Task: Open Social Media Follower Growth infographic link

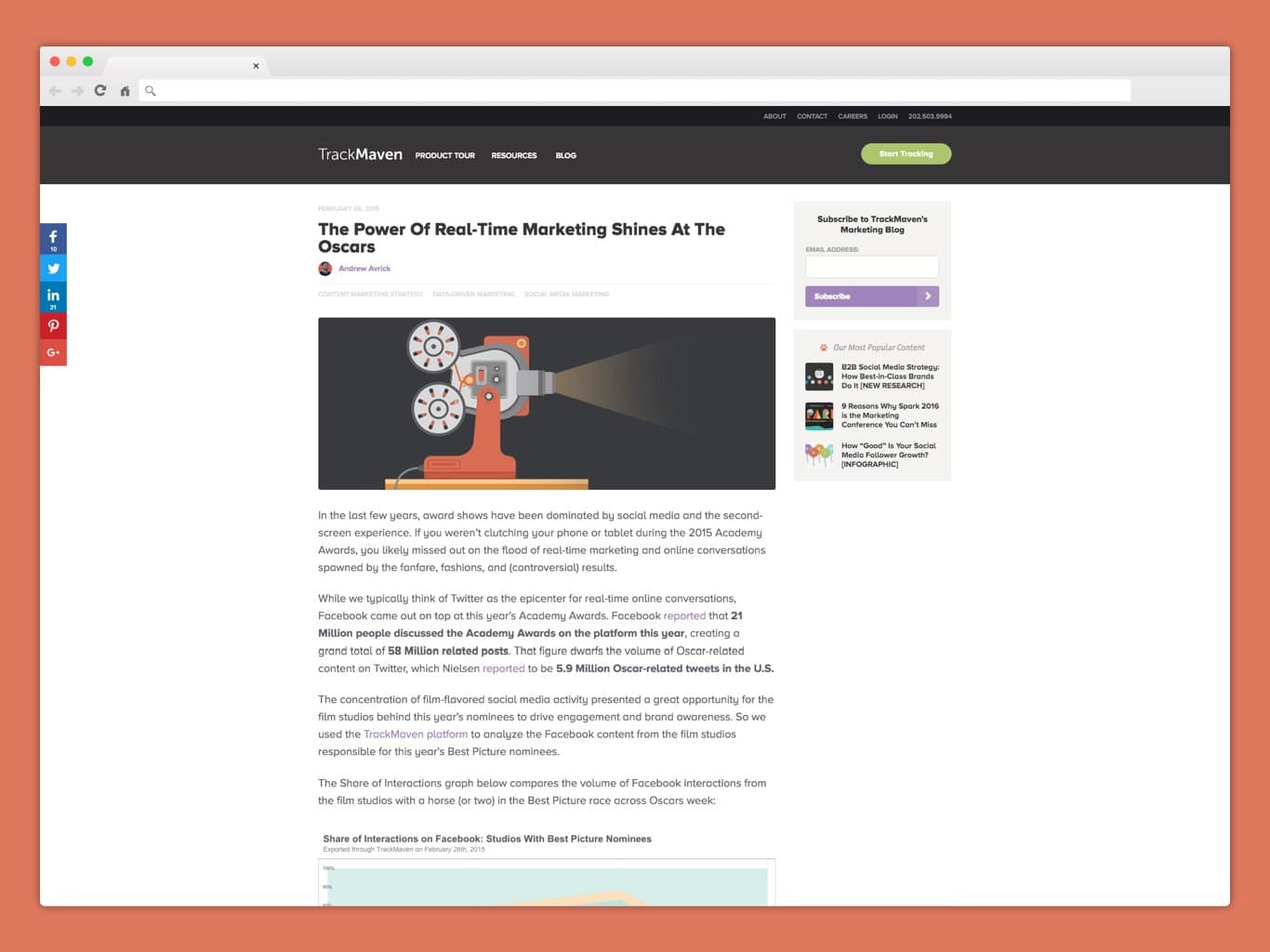Action: 889,456
